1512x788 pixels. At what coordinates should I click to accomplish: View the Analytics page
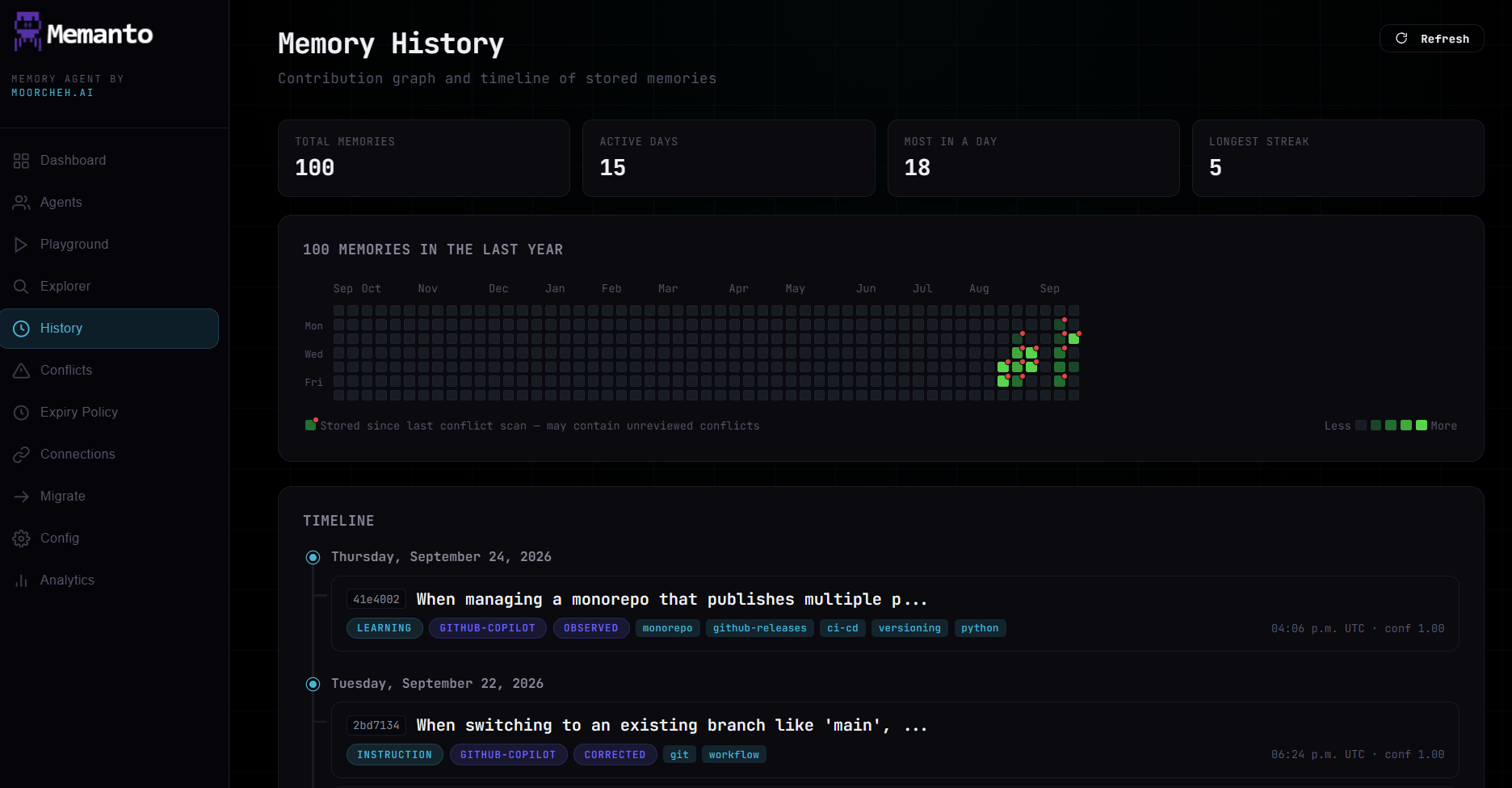pos(109,581)
